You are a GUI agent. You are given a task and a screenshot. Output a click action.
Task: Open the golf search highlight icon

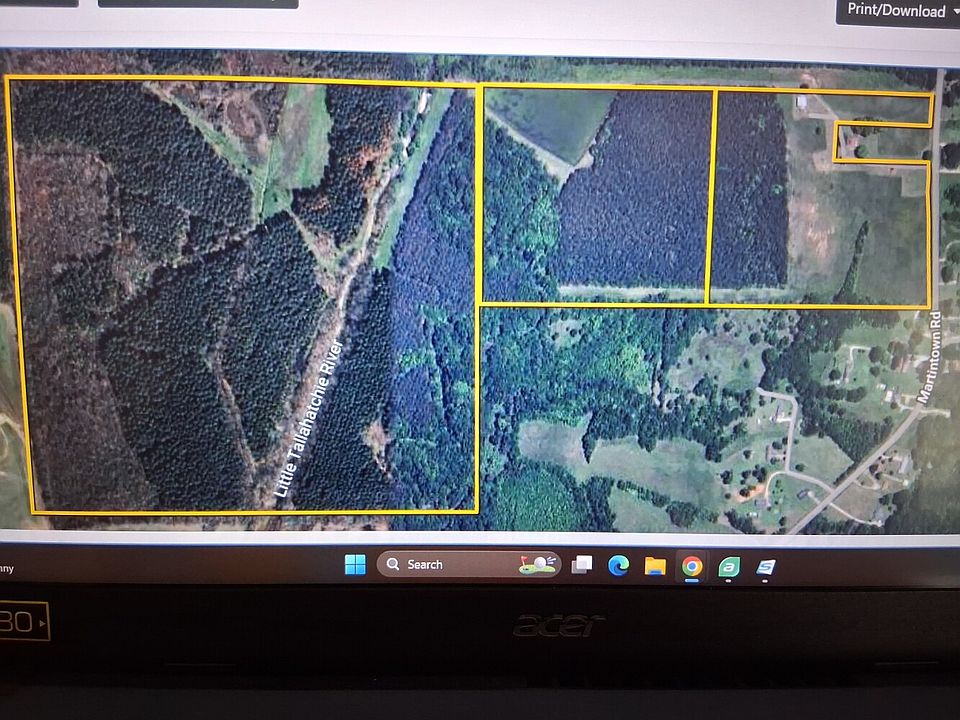click(537, 565)
